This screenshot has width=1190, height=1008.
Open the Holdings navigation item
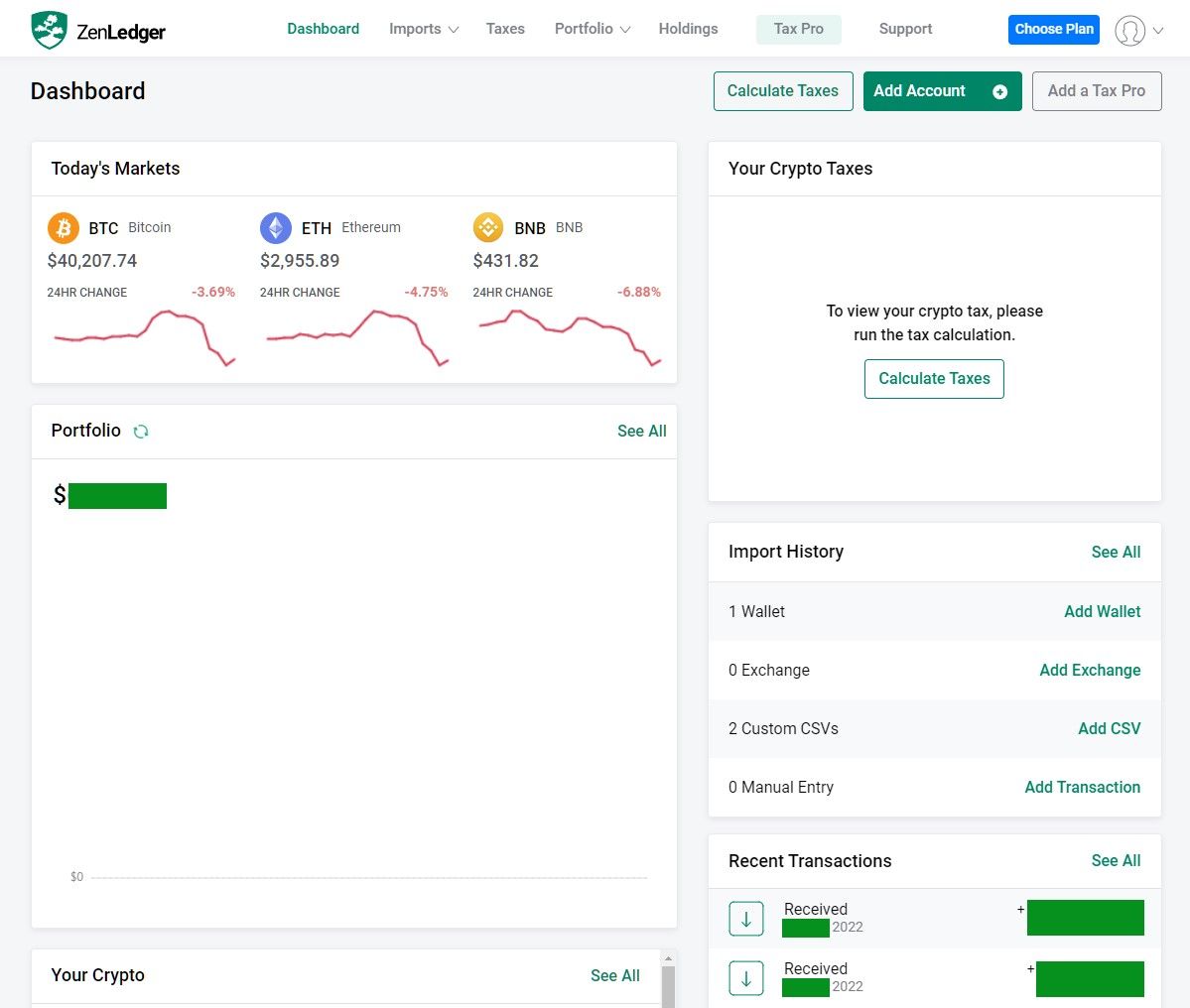(689, 29)
